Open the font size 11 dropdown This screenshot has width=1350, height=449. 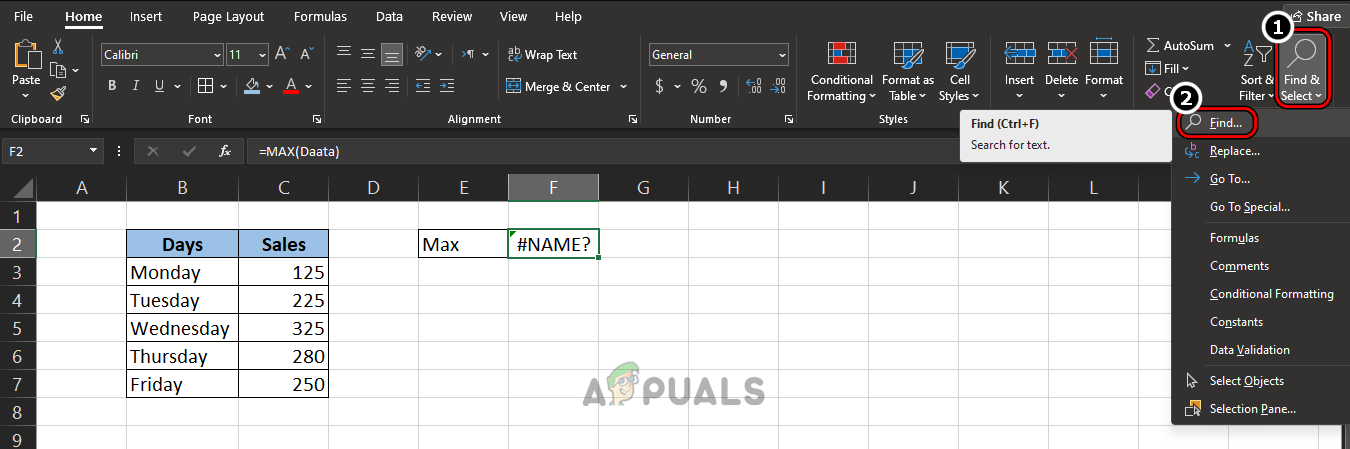pyautogui.click(x=262, y=55)
